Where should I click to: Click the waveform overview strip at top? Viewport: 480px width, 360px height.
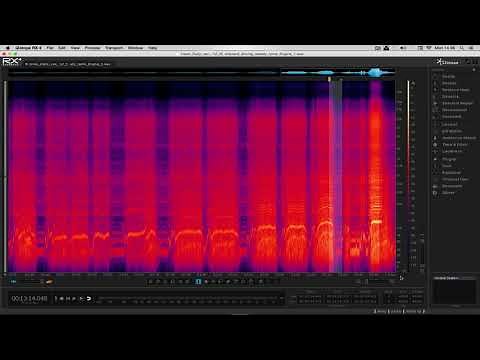202,72
